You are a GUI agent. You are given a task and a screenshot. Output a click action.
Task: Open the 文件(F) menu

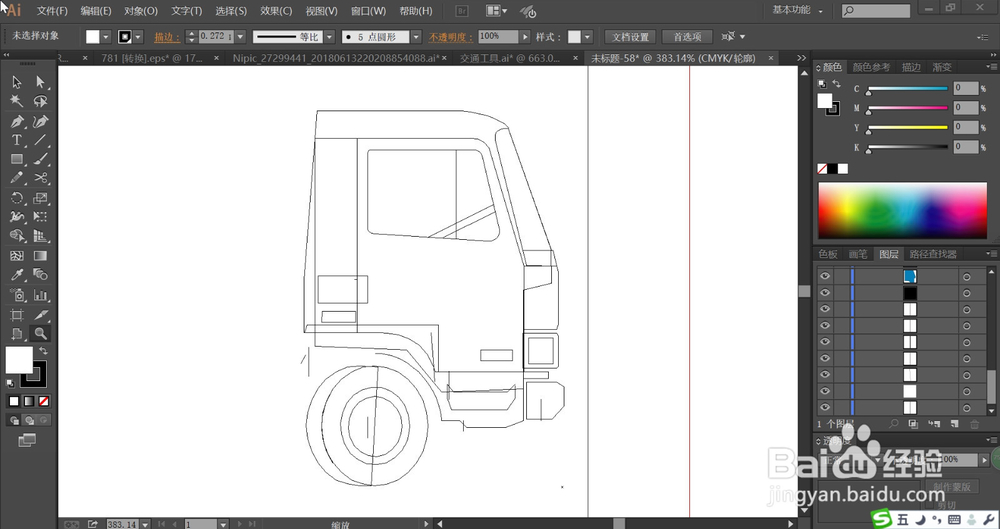tap(52, 11)
